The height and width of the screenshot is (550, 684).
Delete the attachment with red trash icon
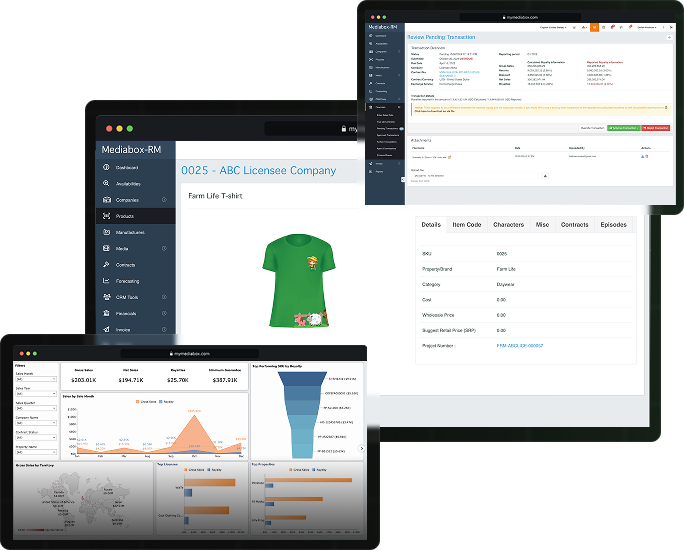point(647,156)
